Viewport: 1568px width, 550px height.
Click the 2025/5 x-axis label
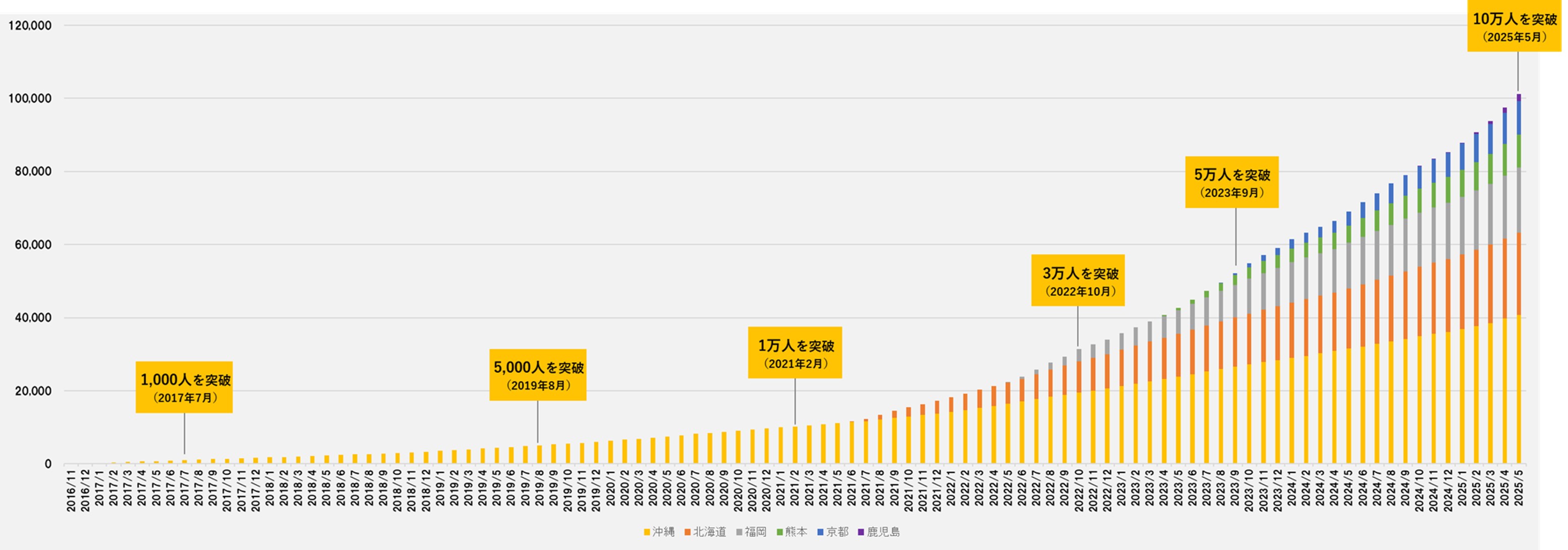click(1519, 487)
